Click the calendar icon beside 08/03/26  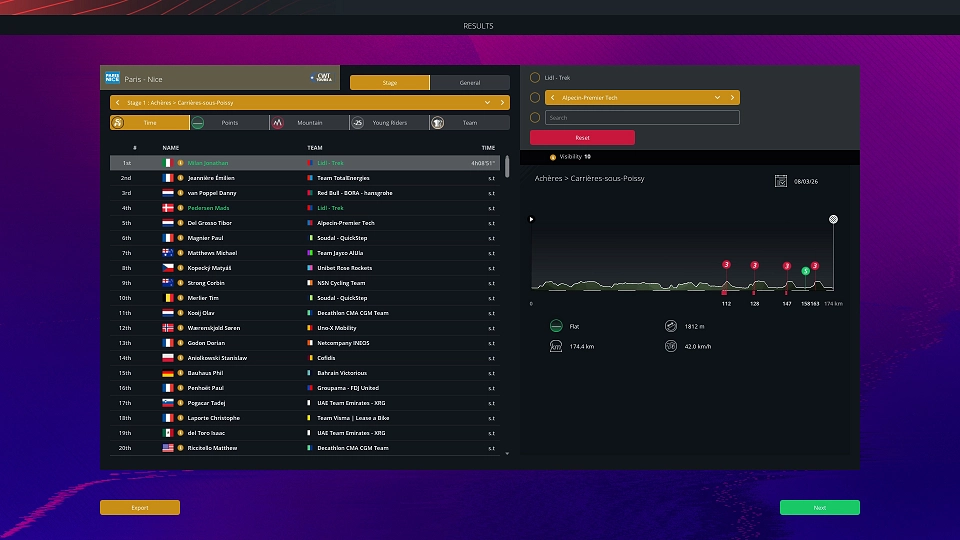781,181
